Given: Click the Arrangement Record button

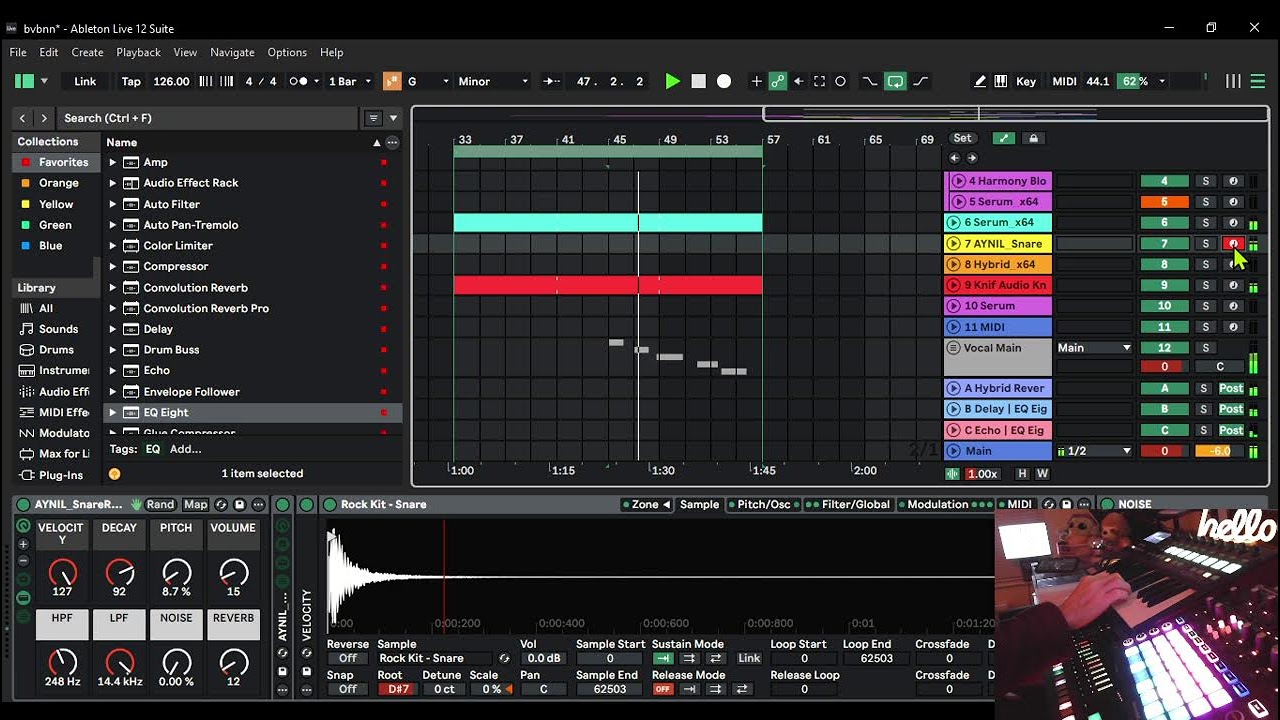Looking at the screenshot, I should pos(724,81).
